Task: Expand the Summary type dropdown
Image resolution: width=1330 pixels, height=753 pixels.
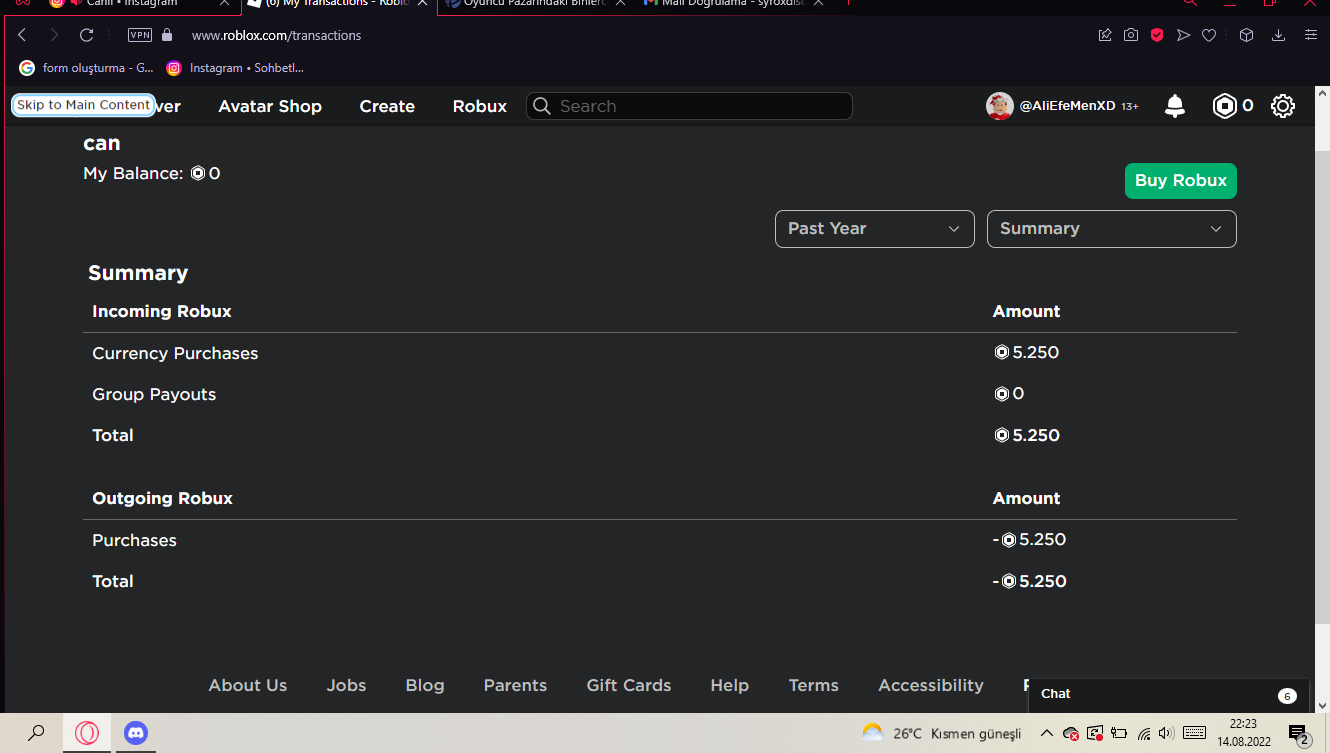Action: coord(1112,229)
